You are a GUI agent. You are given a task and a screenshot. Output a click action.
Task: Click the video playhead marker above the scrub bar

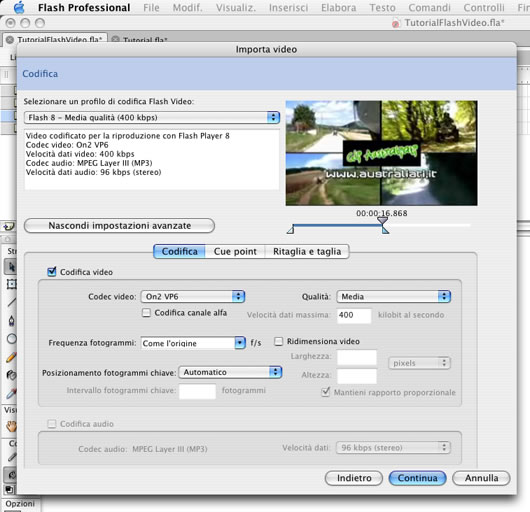click(382, 221)
